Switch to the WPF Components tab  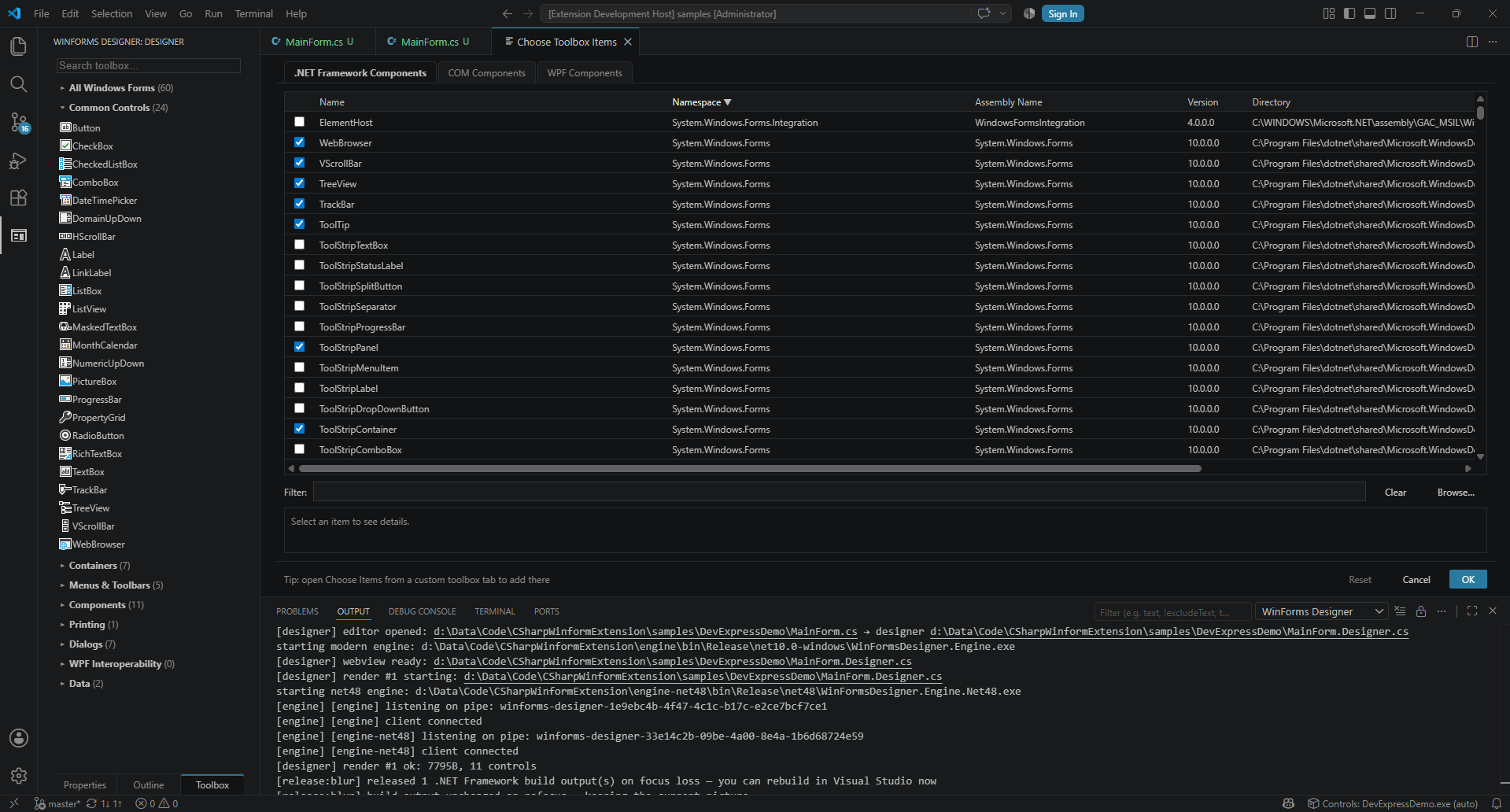tap(585, 73)
